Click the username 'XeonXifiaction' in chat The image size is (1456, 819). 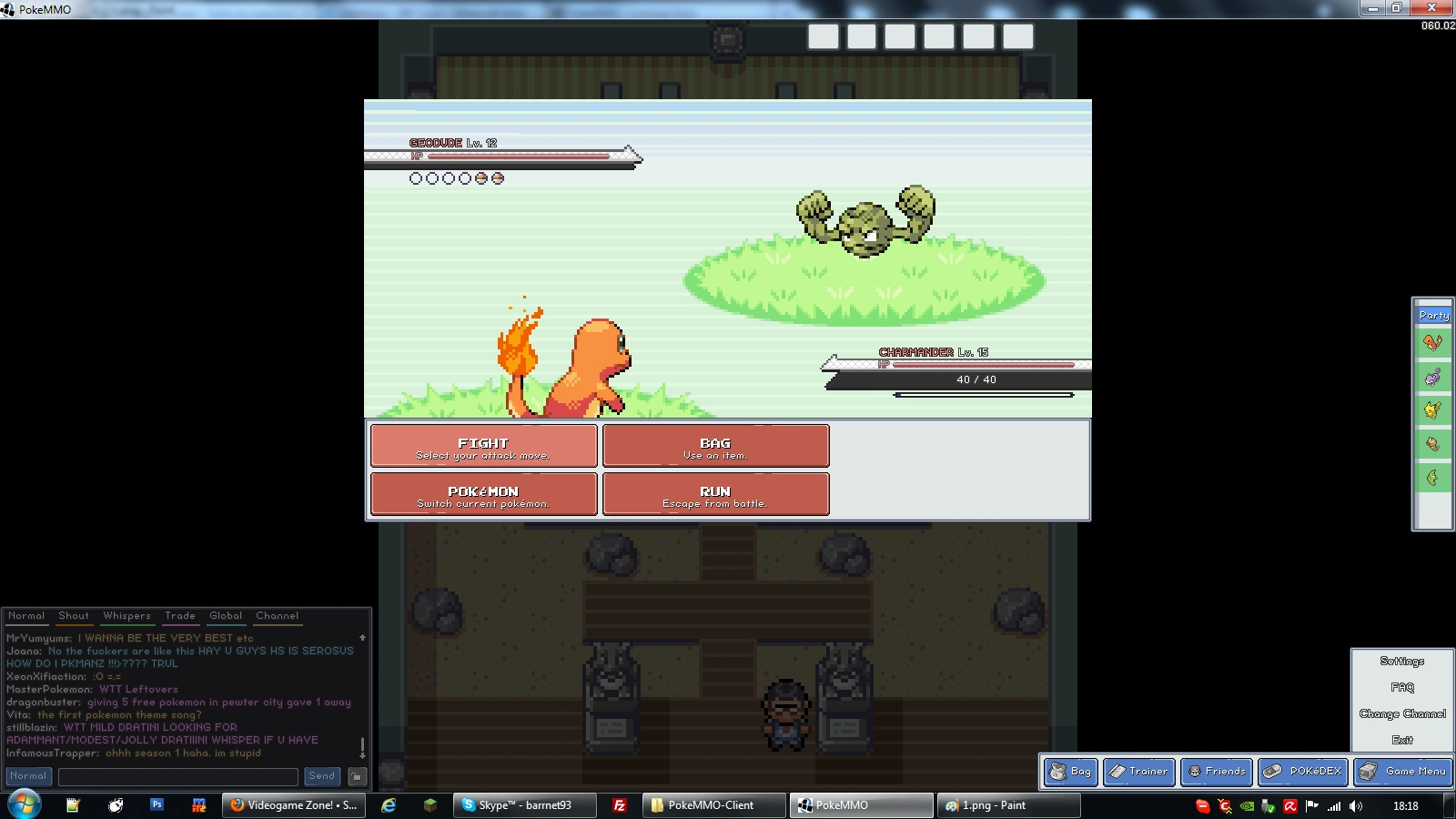click(x=46, y=677)
